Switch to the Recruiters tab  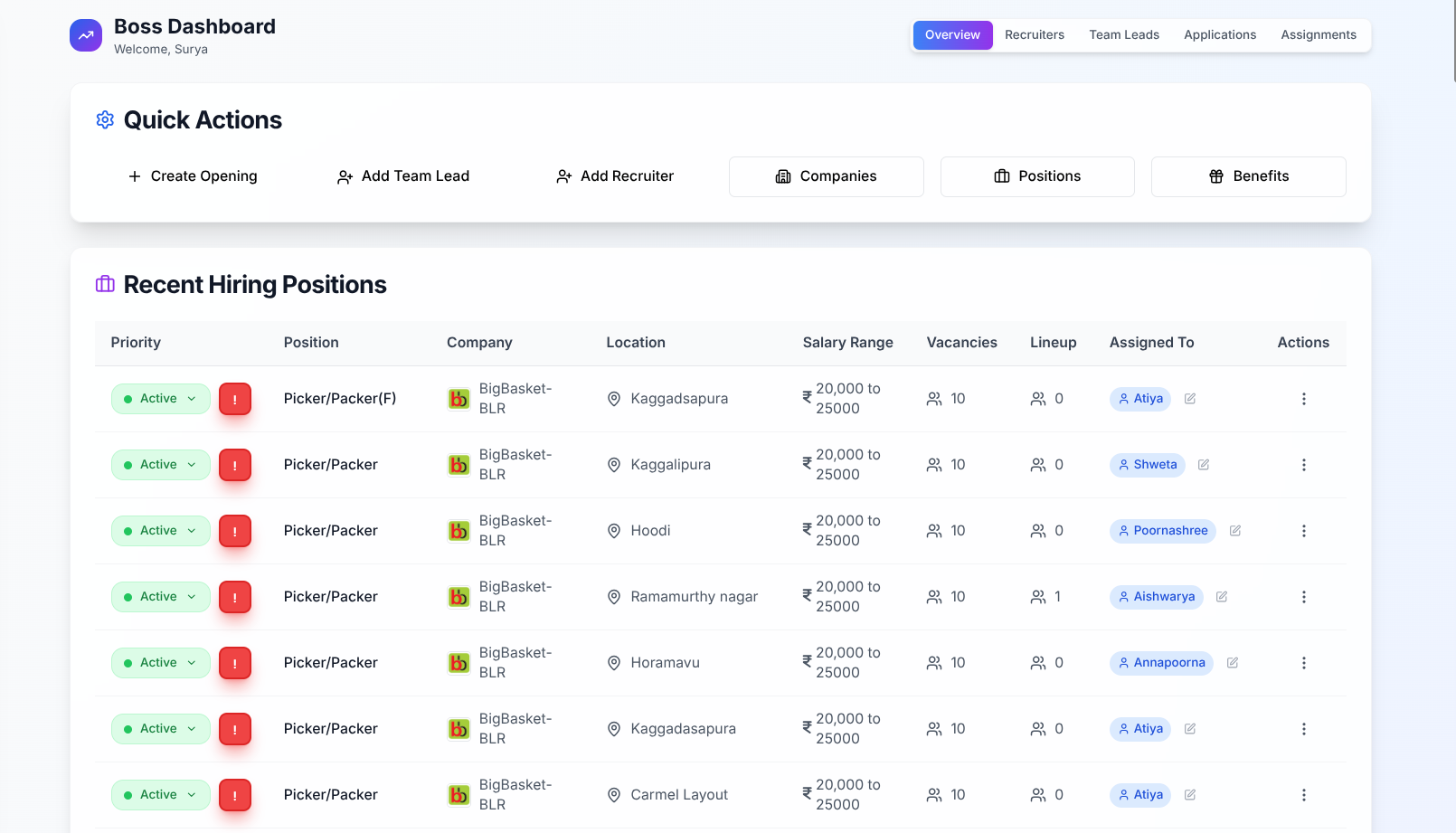(1034, 35)
